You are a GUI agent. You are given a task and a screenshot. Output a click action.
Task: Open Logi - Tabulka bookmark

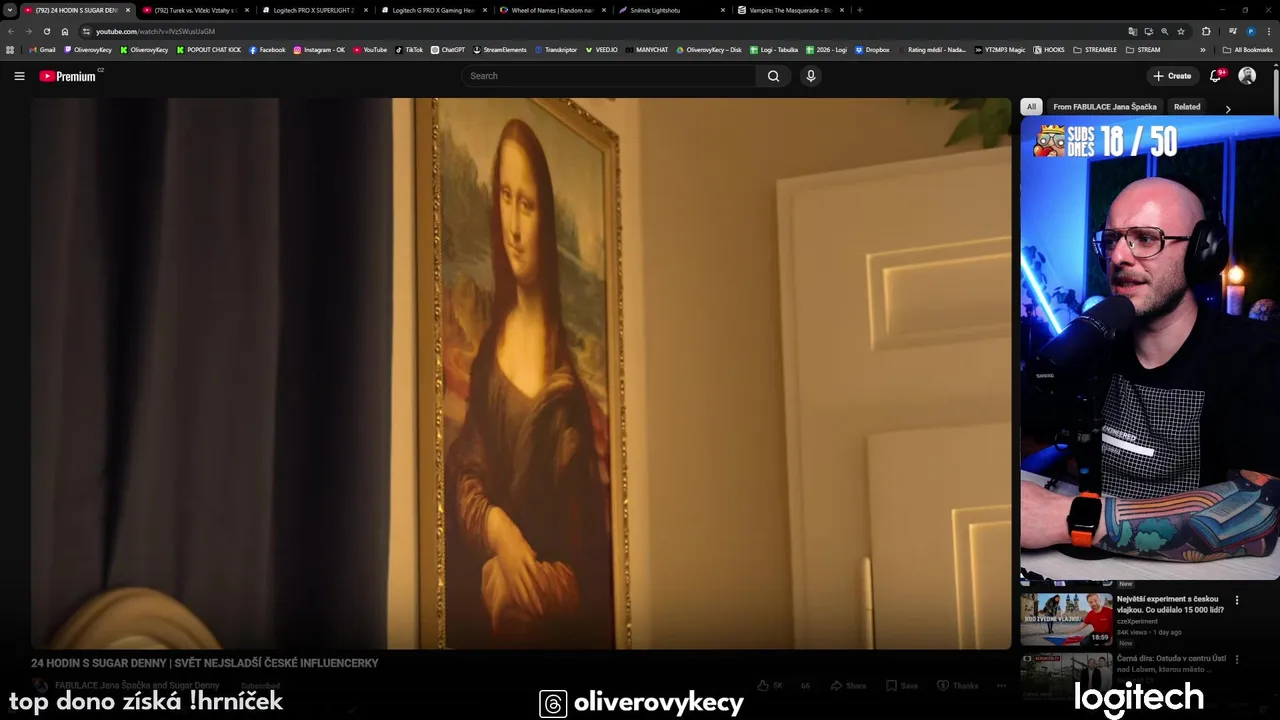pos(774,50)
